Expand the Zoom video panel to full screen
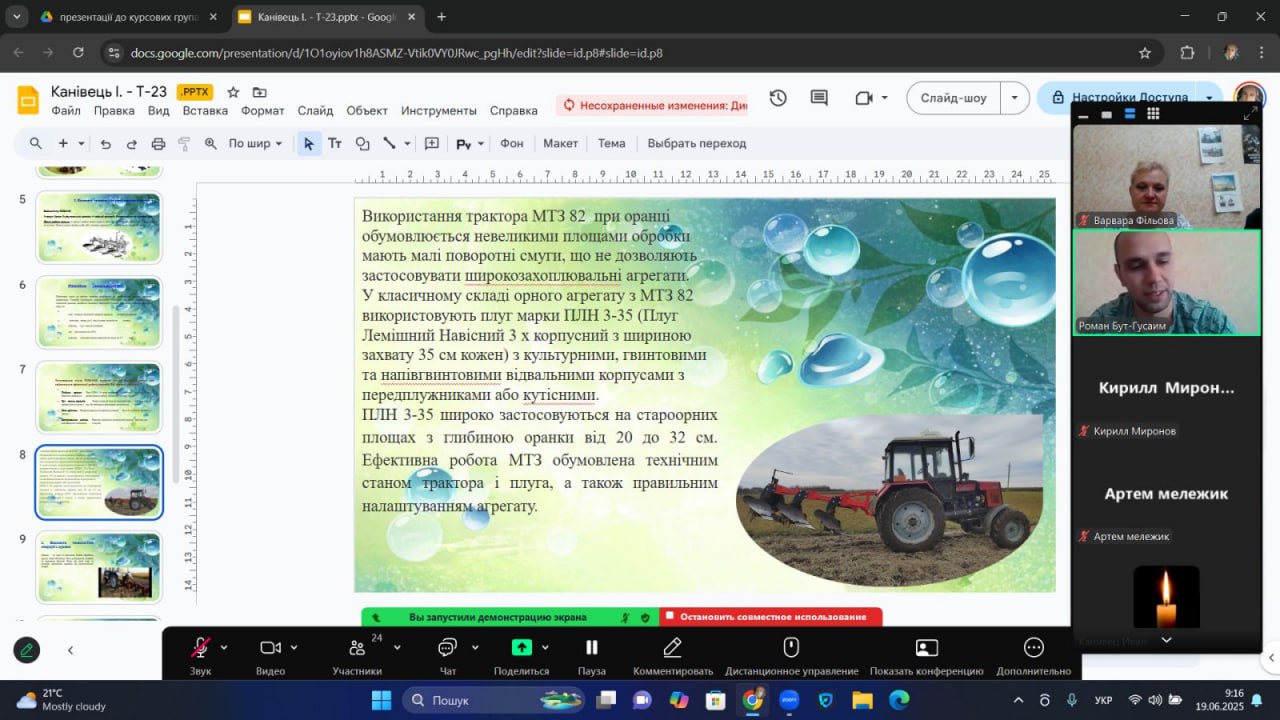 [x=1250, y=114]
